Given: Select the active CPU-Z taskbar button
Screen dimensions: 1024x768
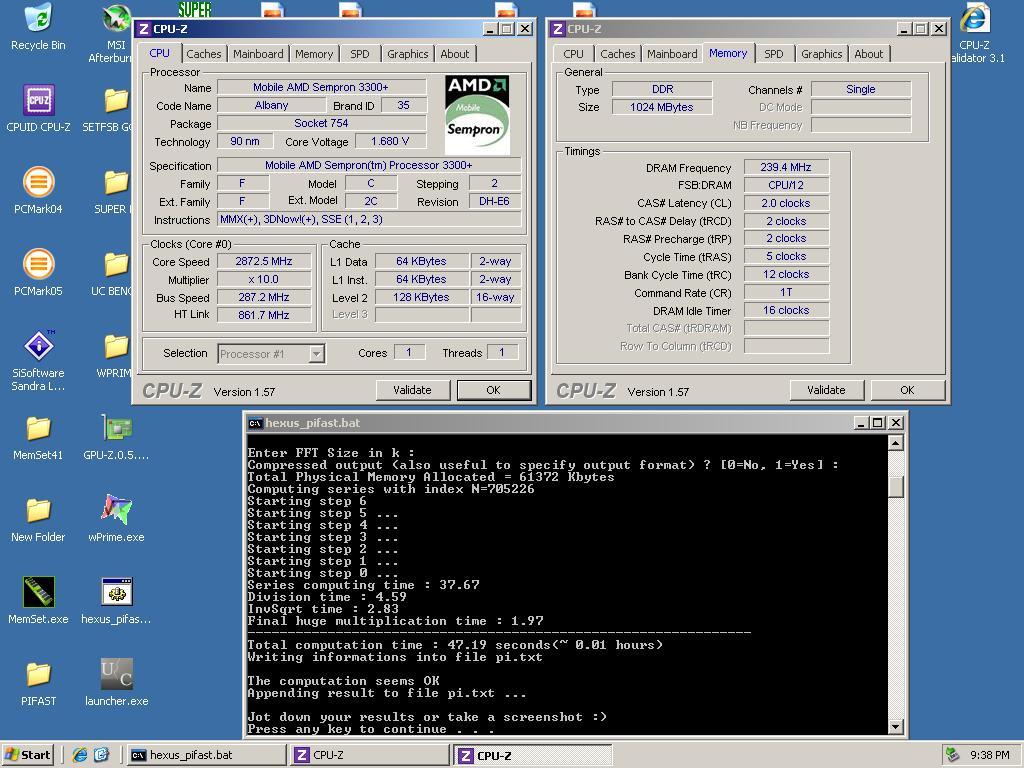Looking at the screenshot, I should [533, 755].
